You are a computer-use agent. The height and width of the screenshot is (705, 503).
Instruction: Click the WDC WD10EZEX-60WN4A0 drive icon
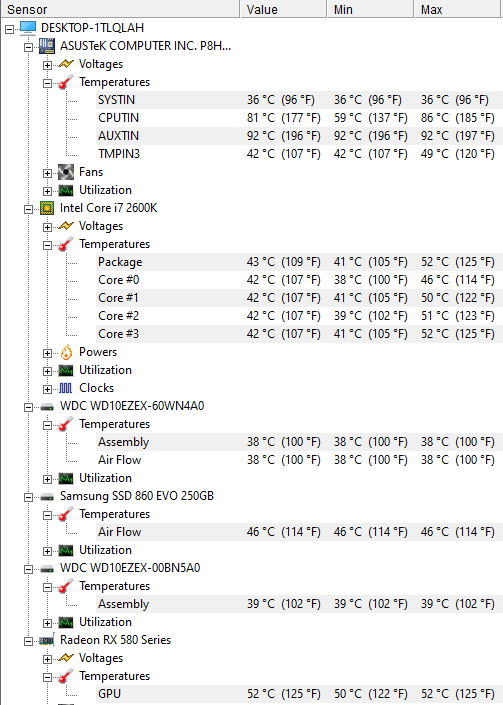point(47,407)
